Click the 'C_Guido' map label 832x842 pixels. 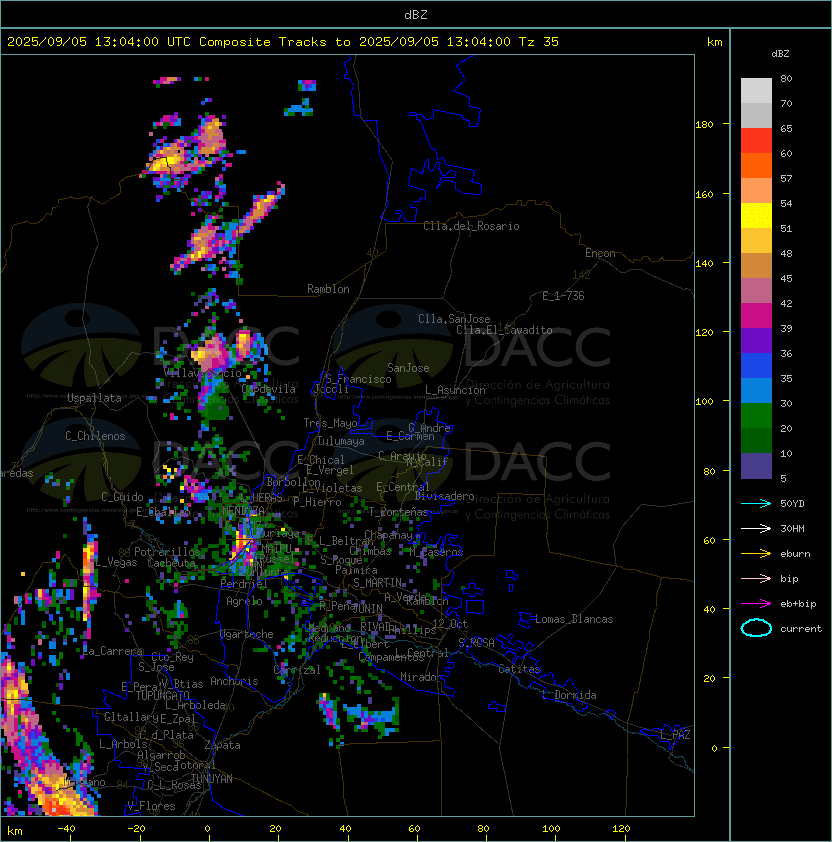tap(122, 497)
